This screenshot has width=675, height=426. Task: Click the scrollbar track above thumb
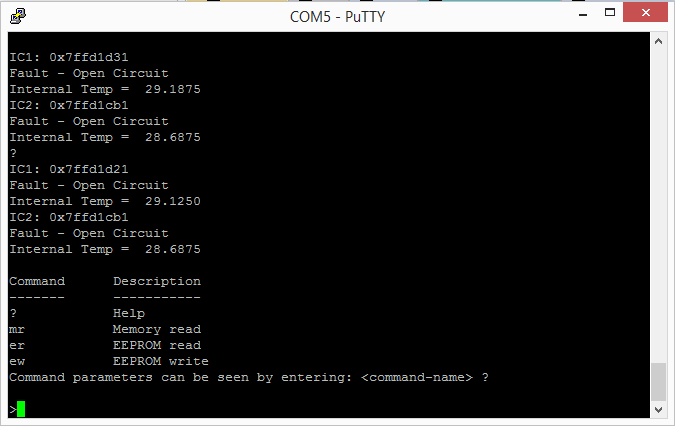[x=658, y=206]
